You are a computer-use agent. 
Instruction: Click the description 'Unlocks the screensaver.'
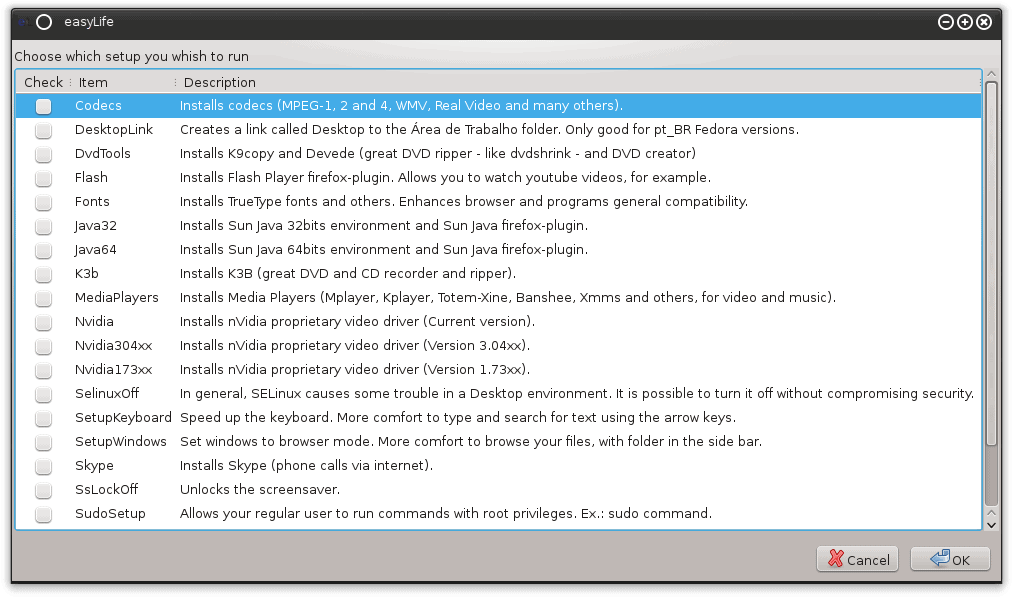tap(260, 490)
